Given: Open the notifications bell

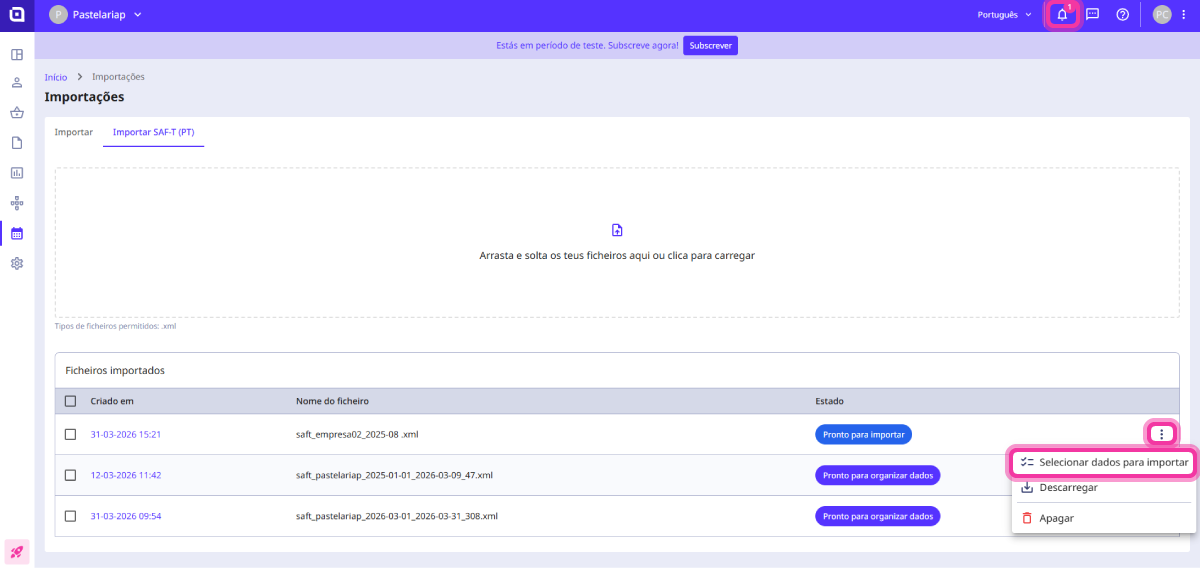Looking at the screenshot, I should 1062,15.
